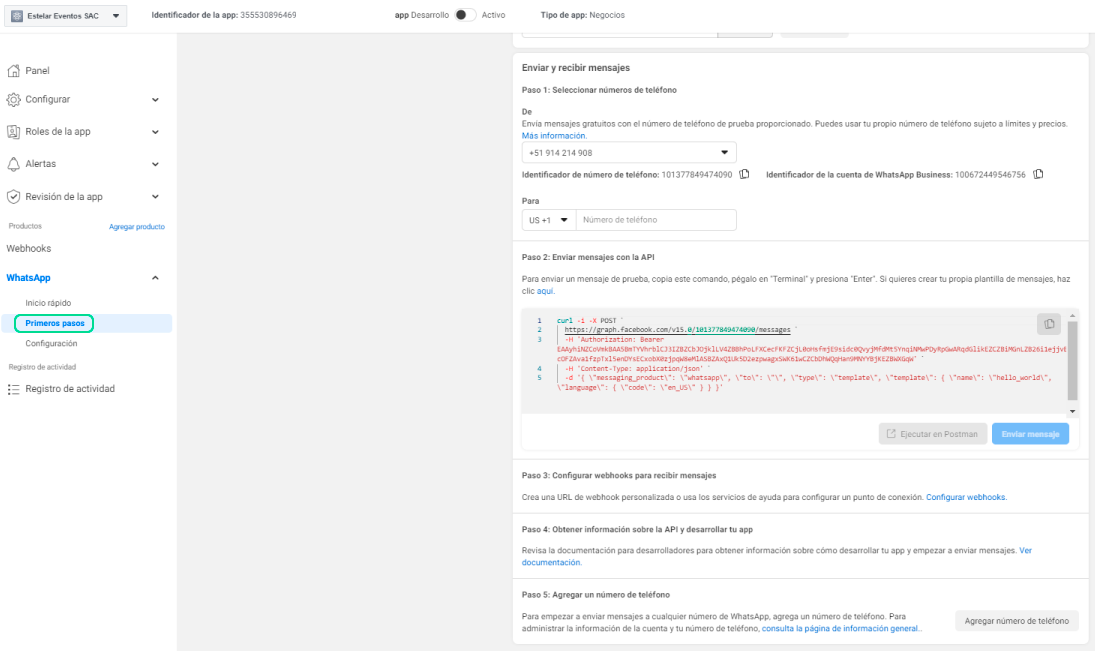Open the Estelar Eventos SAC app selector
The height and width of the screenshot is (651, 1095).
coord(65,15)
